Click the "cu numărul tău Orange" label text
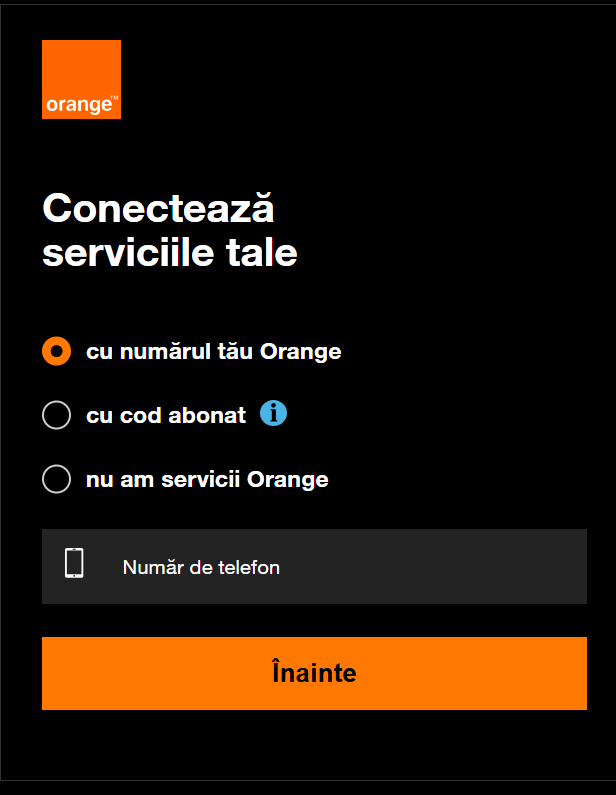 tap(214, 352)
